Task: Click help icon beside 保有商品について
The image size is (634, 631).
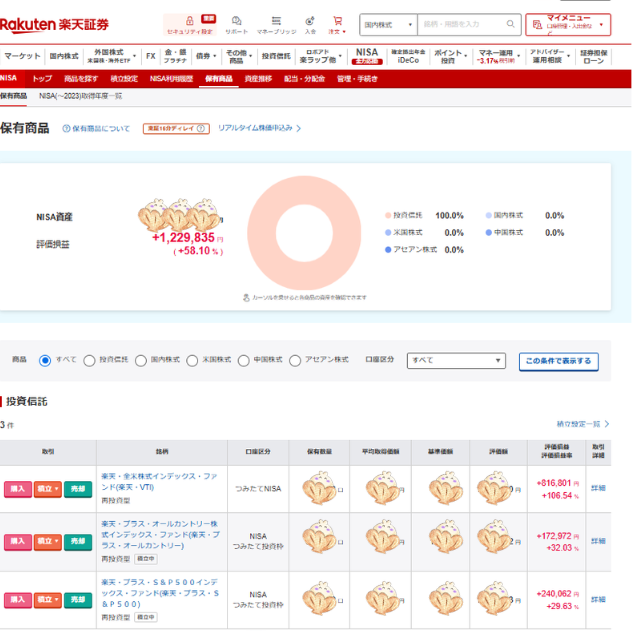Action: click(x=66, y=129)
